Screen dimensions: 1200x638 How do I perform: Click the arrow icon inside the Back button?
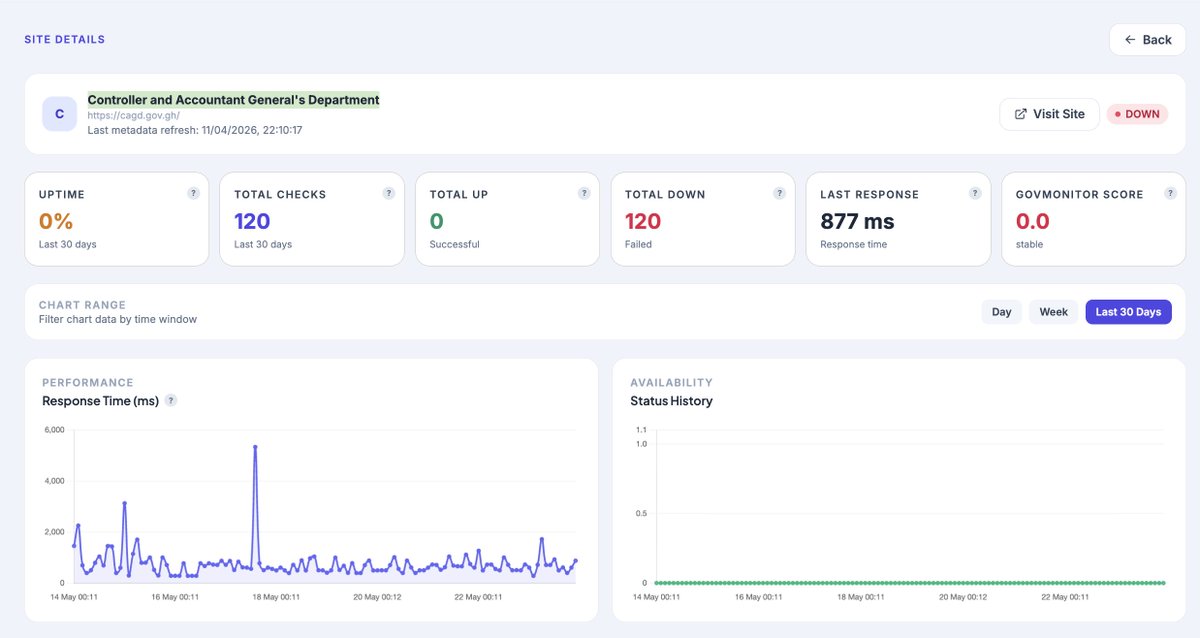[x=1130, y=40]
